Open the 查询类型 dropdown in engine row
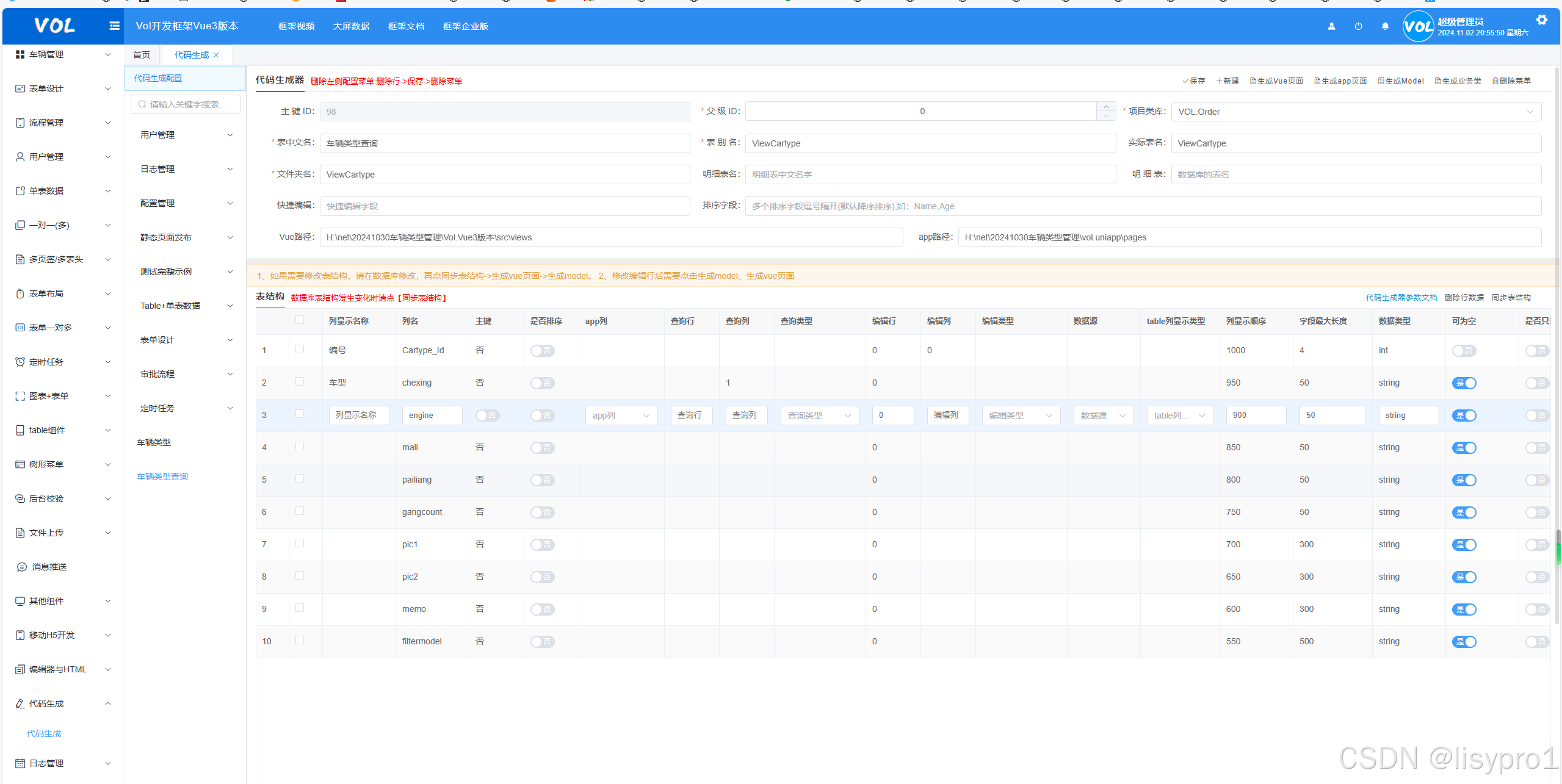This screenshot has height=784, width=1562. pos(819,415)
